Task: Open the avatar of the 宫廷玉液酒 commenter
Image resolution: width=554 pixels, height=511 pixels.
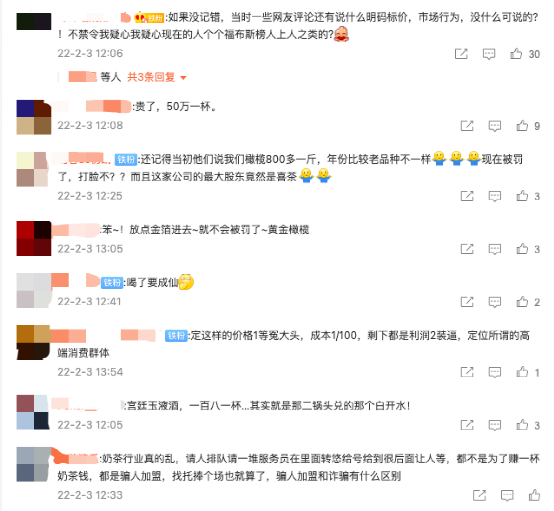Action: tap(33, 412)
